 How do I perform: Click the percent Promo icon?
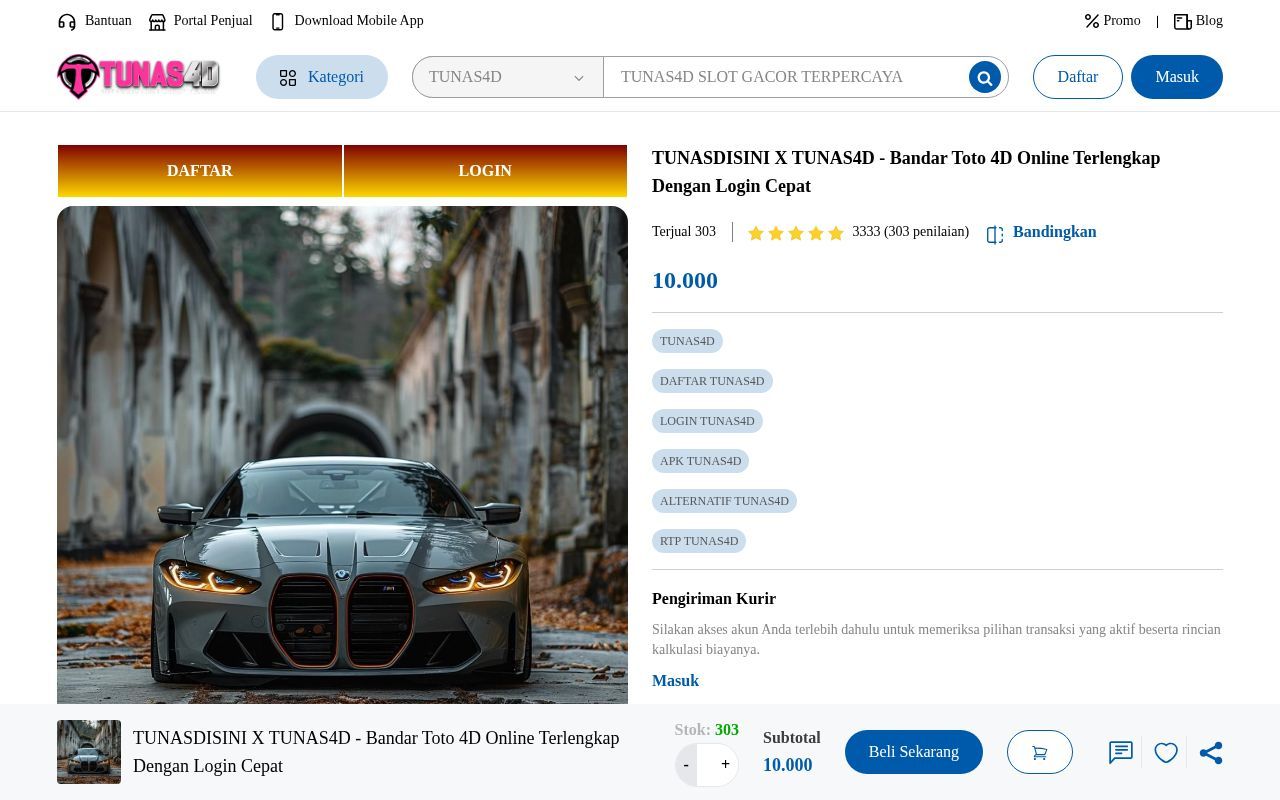[1092, 21]
